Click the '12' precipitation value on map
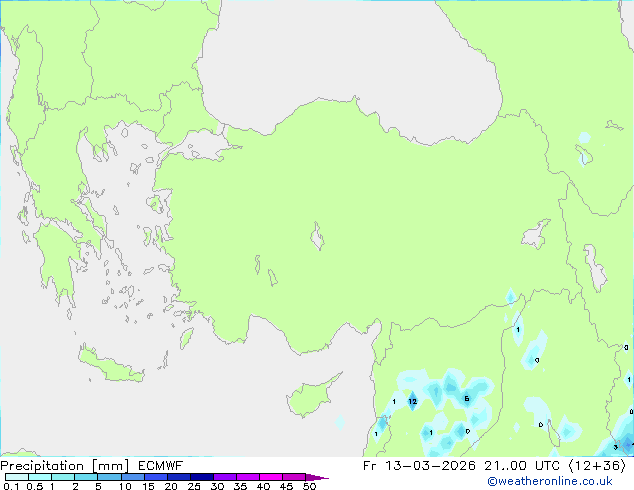This screenshot has height=490, width=634. click(412, 401)
